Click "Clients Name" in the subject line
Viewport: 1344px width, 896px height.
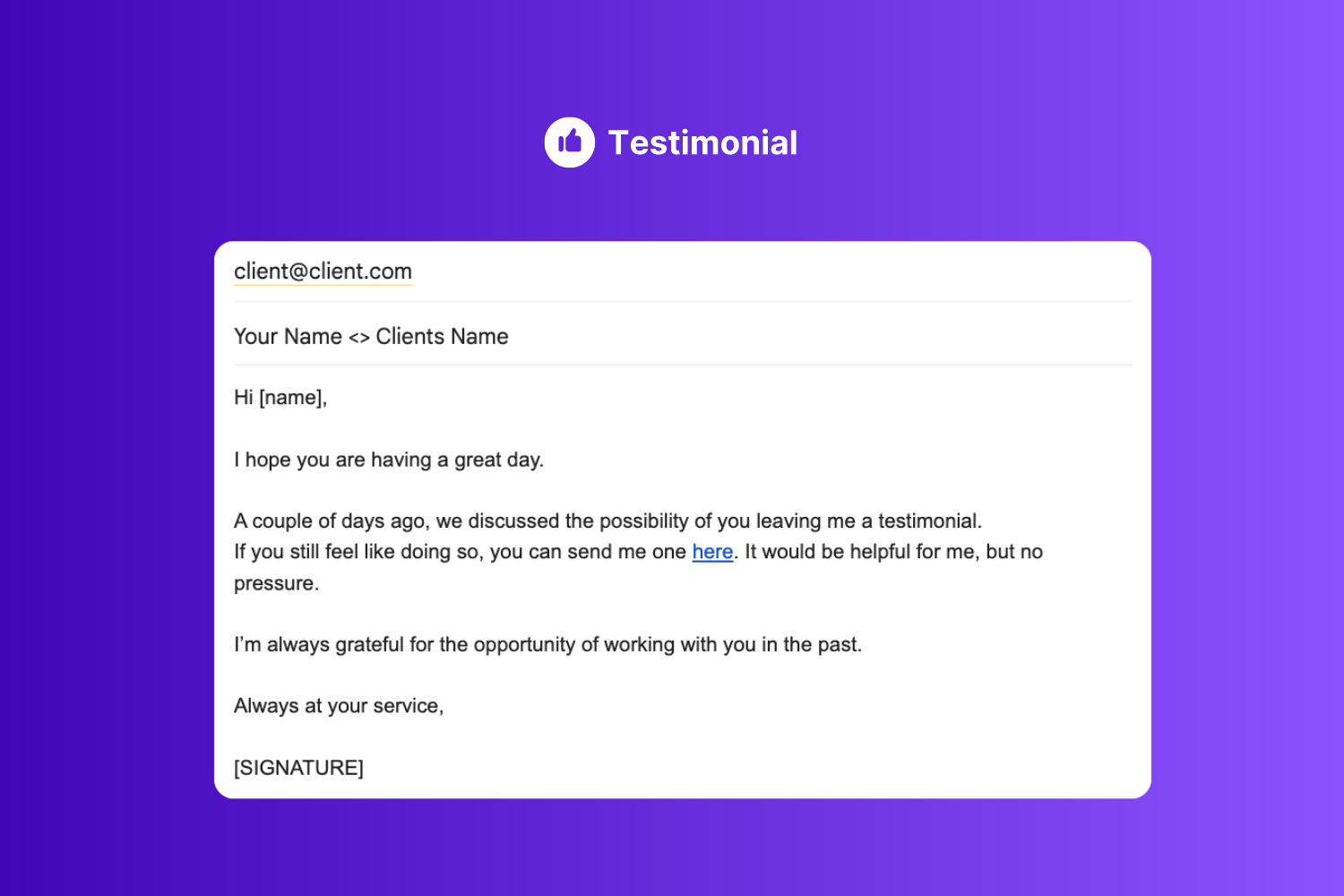pyautogui.click(x=442, y=337)
